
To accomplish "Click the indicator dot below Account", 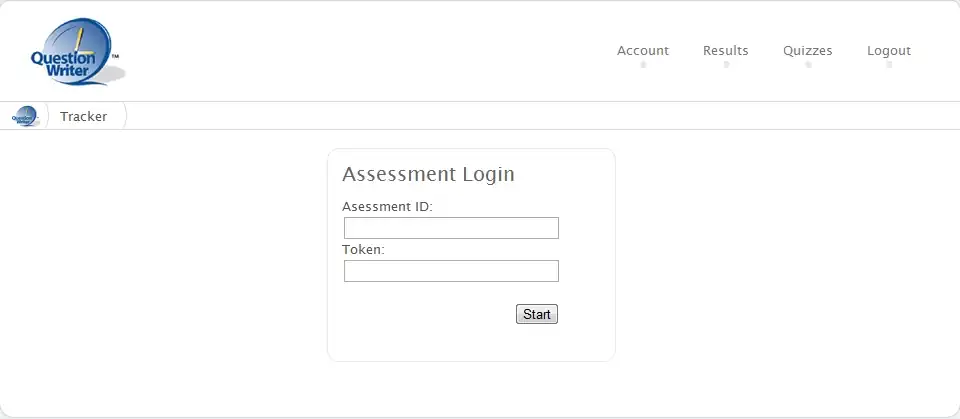I will click(x=643, y=65).
